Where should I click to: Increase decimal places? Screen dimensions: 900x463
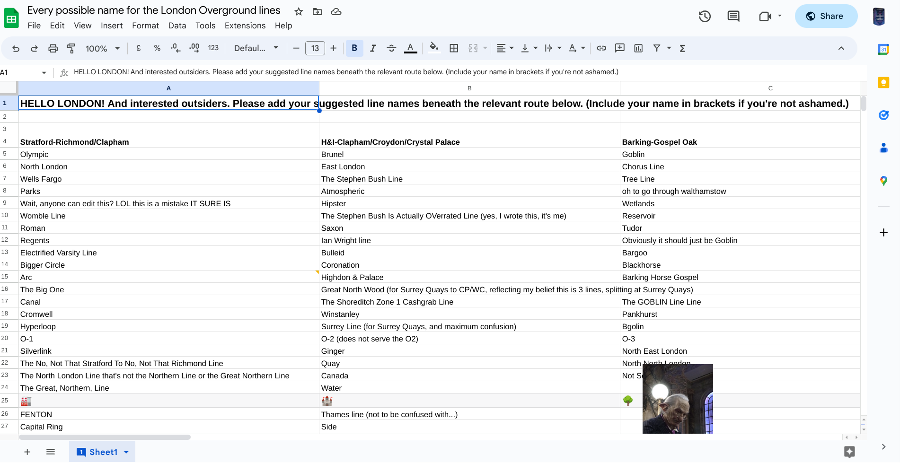194,49
